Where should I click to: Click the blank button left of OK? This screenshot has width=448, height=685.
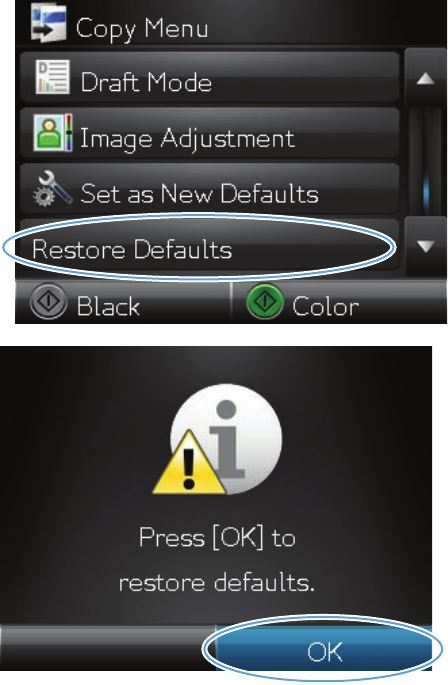coord(108,649)
